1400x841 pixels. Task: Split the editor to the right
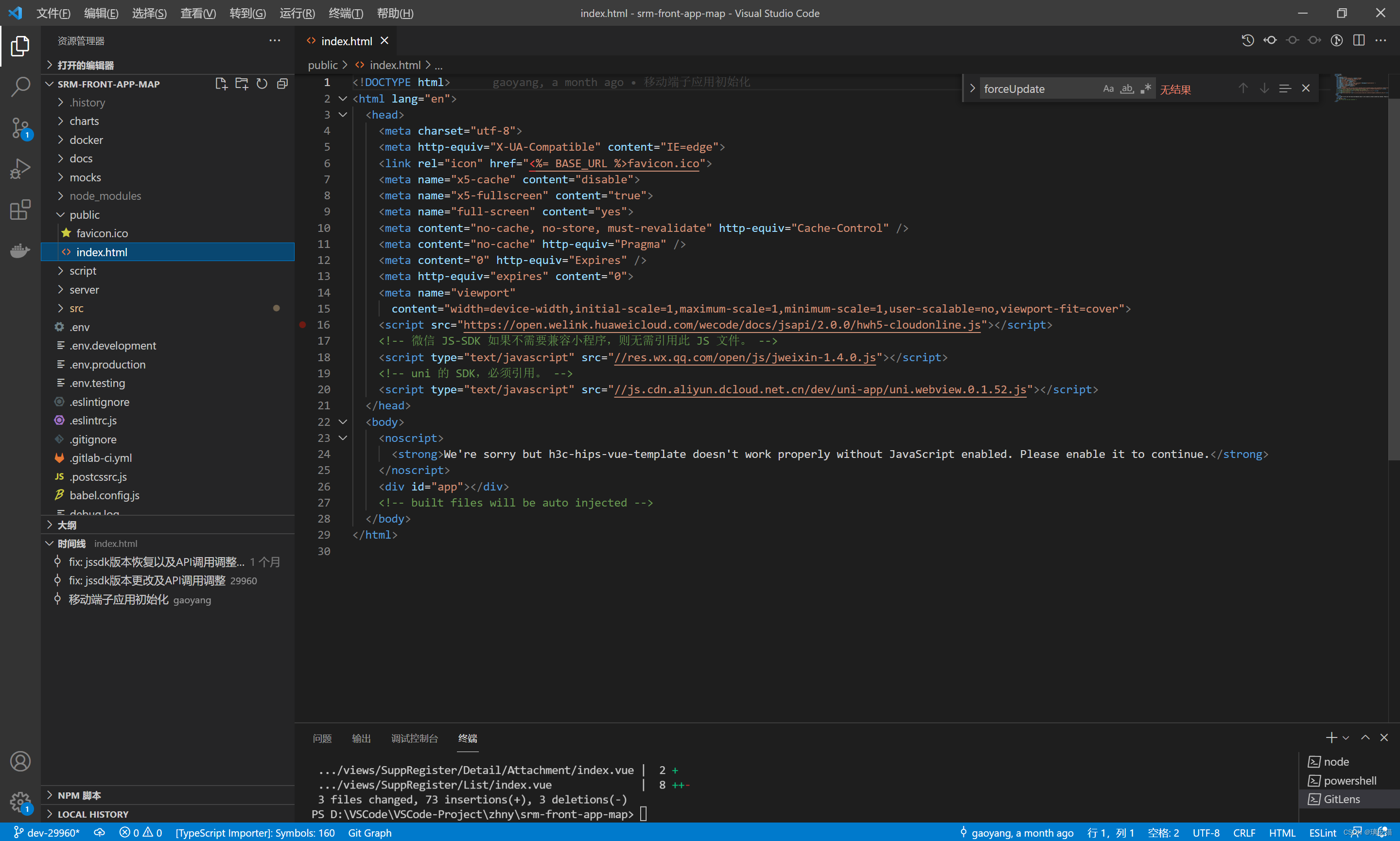(x=1359, y=40)
